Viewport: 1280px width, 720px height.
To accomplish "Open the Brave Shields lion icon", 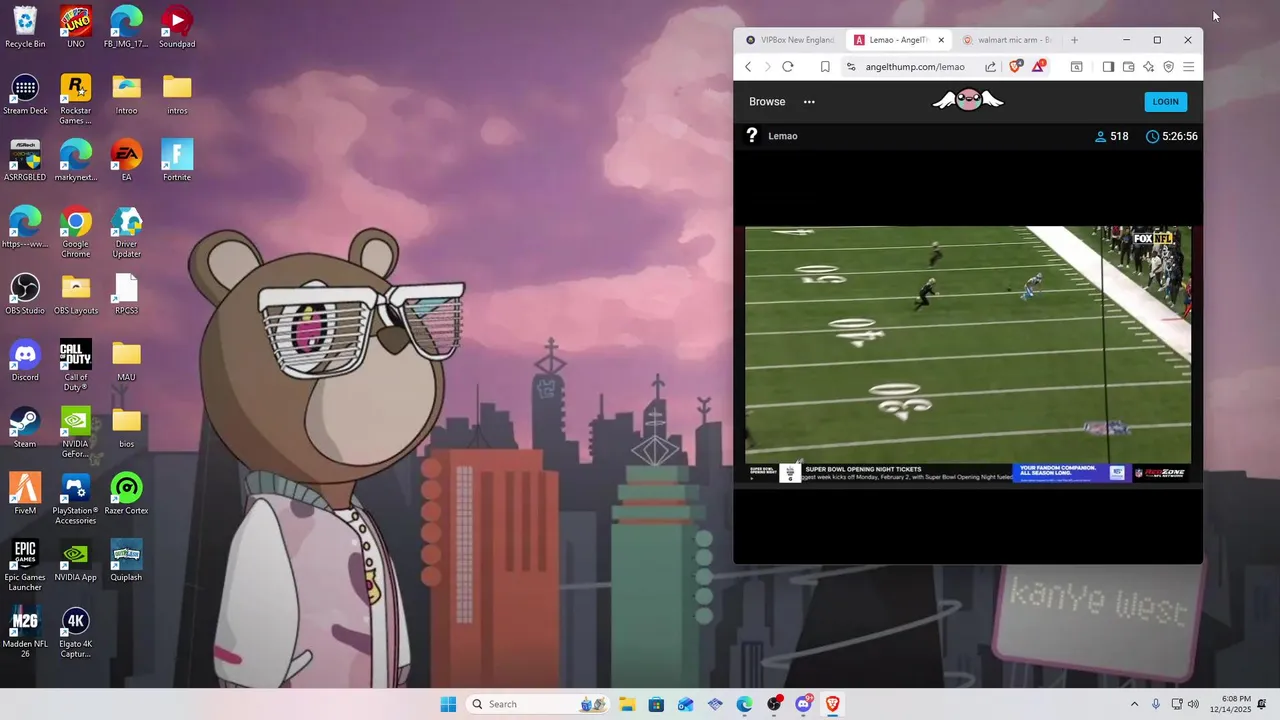I will (1016, 66).
